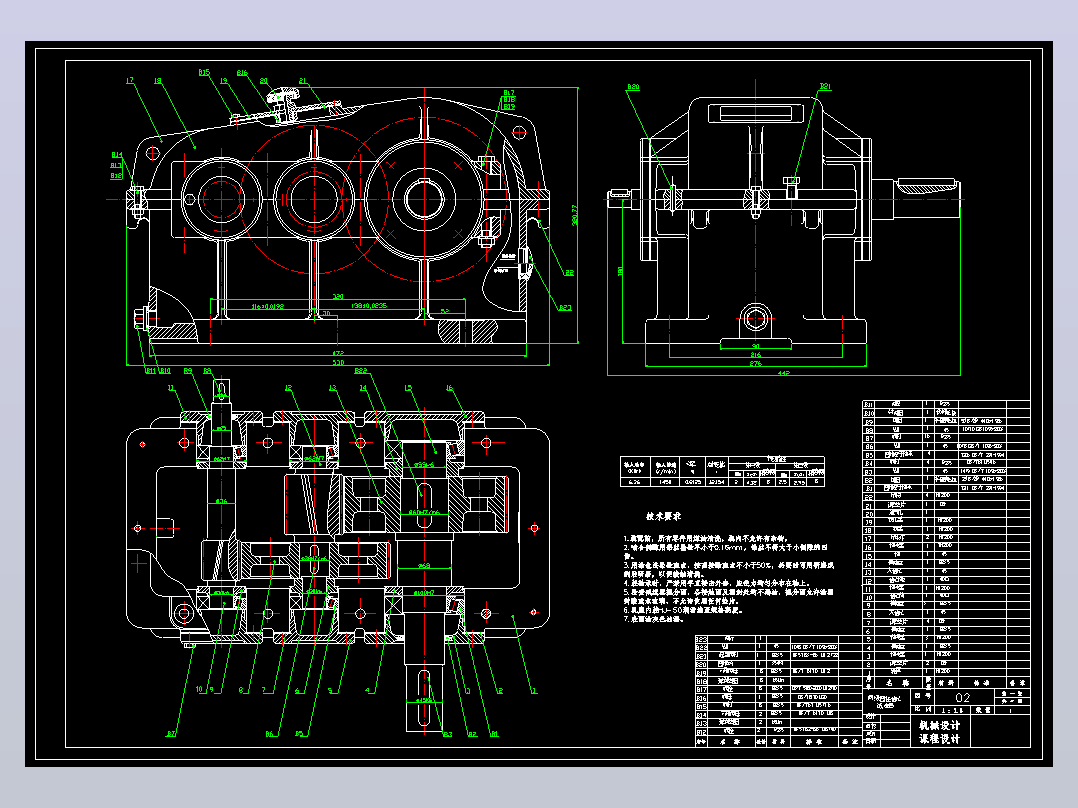
Task: Click the B14 callout left of front view
Action: [x=116, y=155]
